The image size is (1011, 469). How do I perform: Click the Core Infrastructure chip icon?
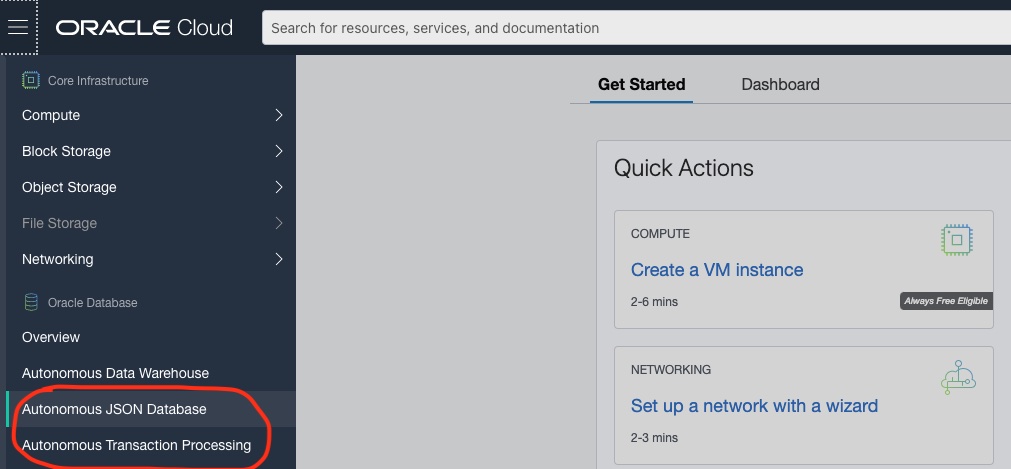point(31,80)
